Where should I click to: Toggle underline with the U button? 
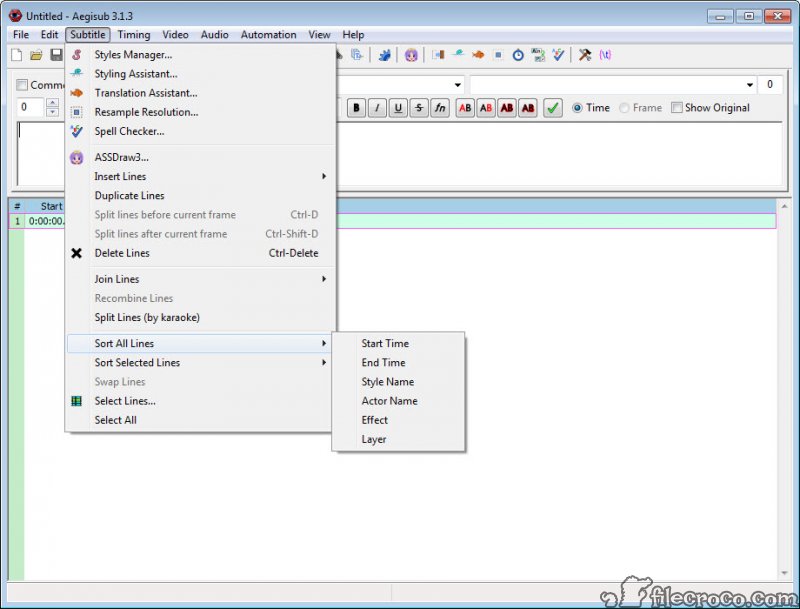click(398, 108)
